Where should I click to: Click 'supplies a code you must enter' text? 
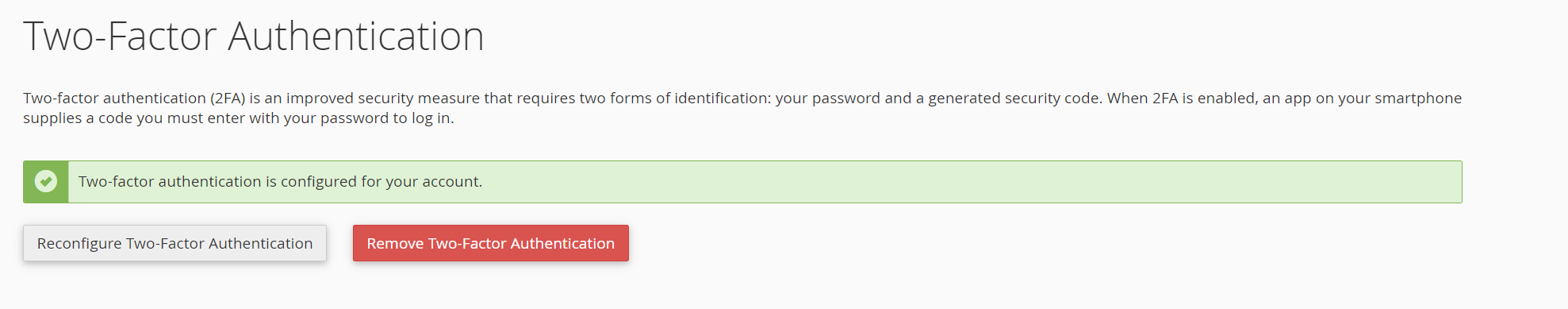point(134,118)
